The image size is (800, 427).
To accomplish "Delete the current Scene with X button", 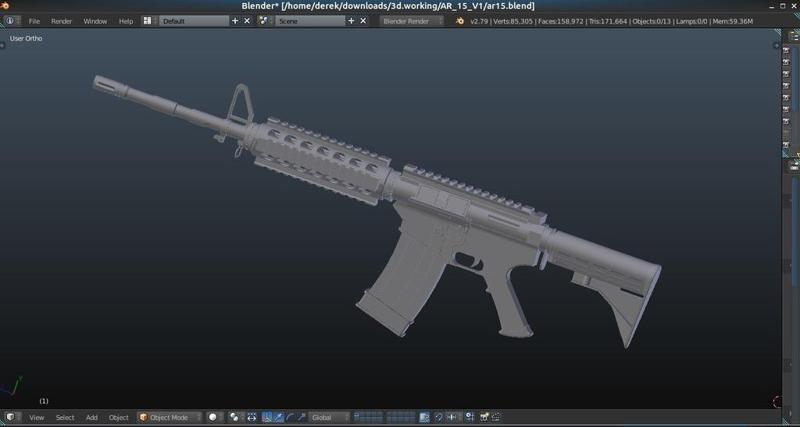I will [x=363, y=21].
